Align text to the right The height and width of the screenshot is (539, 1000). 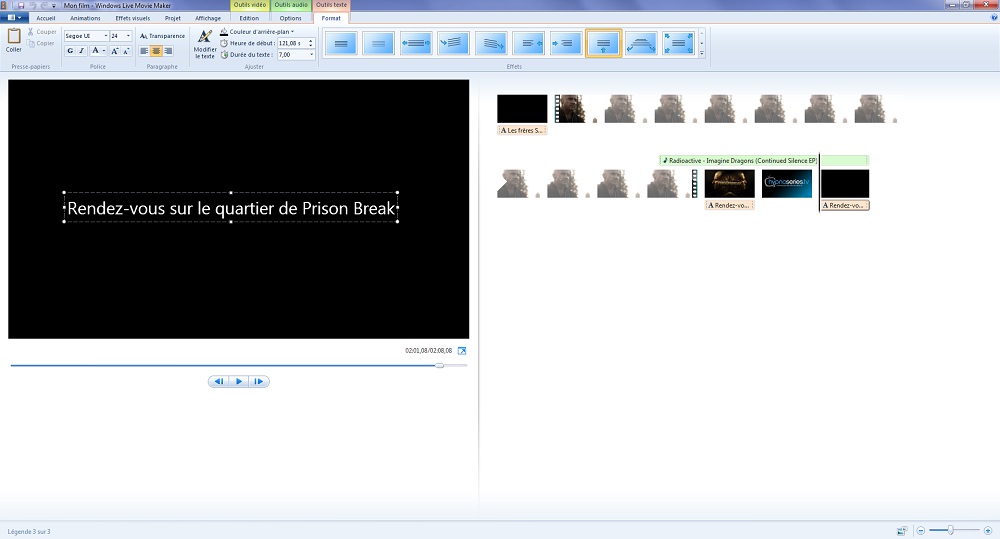tap(168, 51)
